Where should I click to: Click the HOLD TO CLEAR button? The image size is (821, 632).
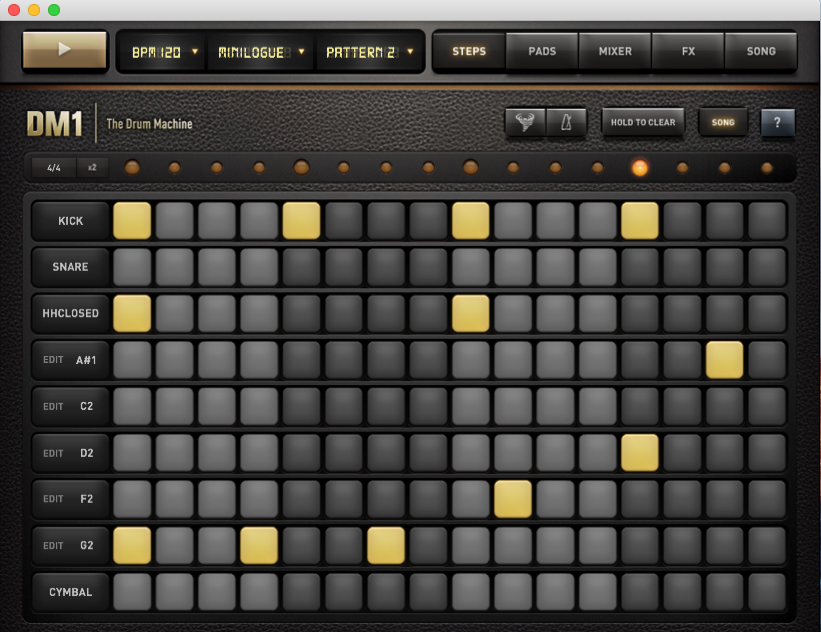coord(643,122)
